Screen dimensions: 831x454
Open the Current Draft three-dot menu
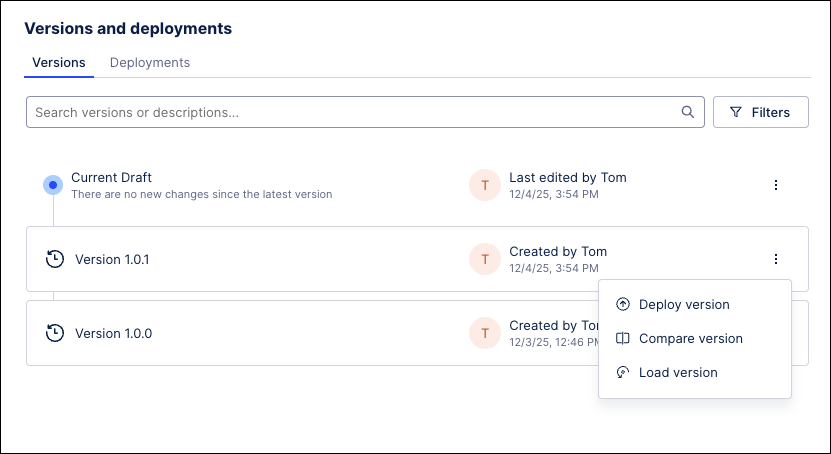click(776, 185)
